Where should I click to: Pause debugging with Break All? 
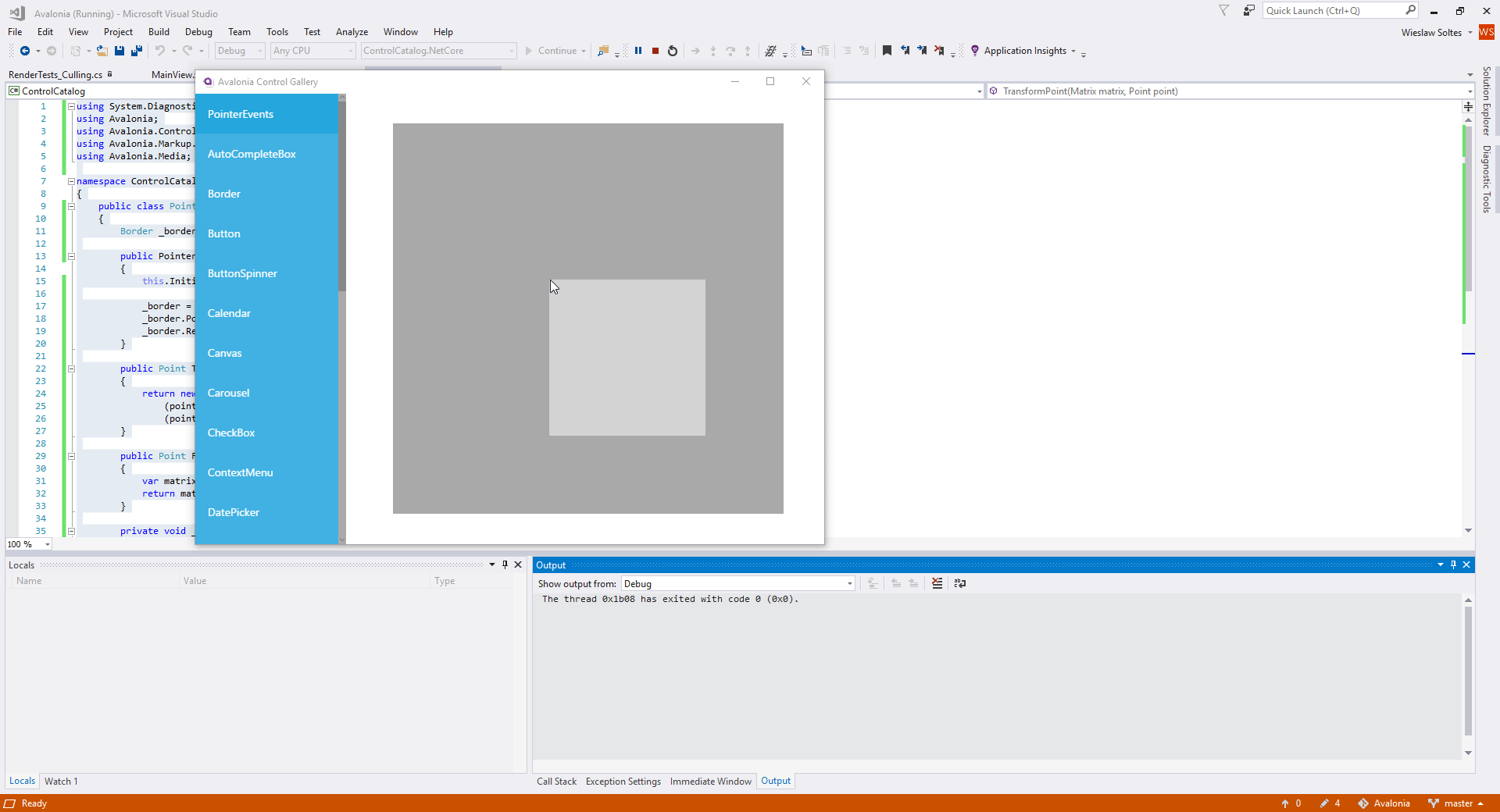coord(639,51)
